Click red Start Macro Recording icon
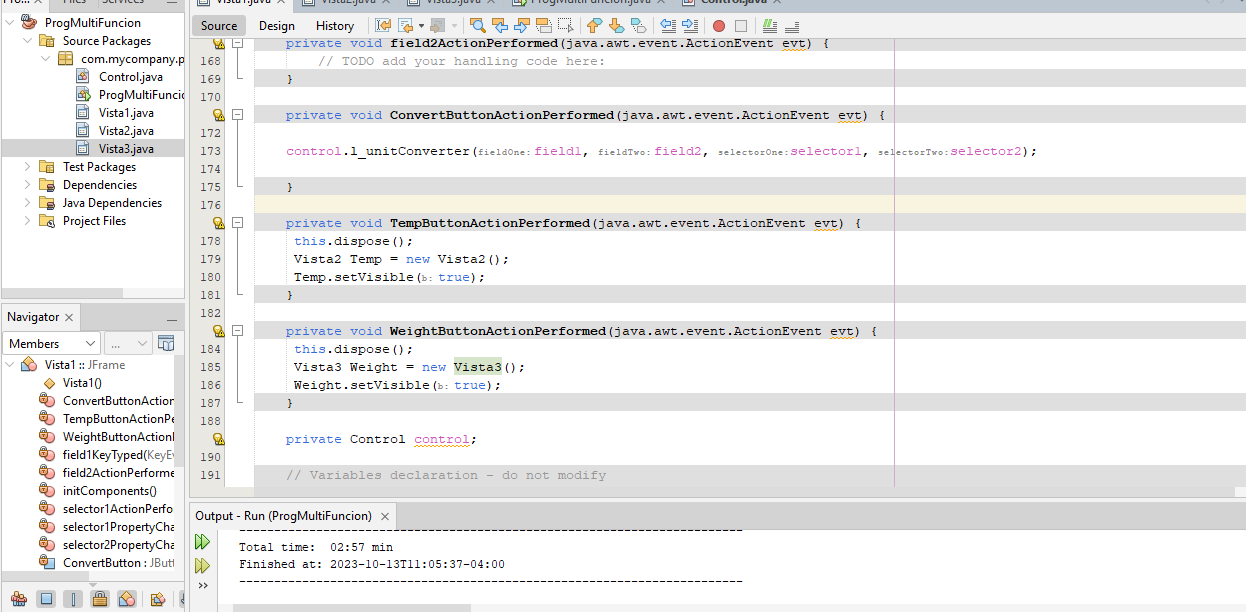 (719, 26)
